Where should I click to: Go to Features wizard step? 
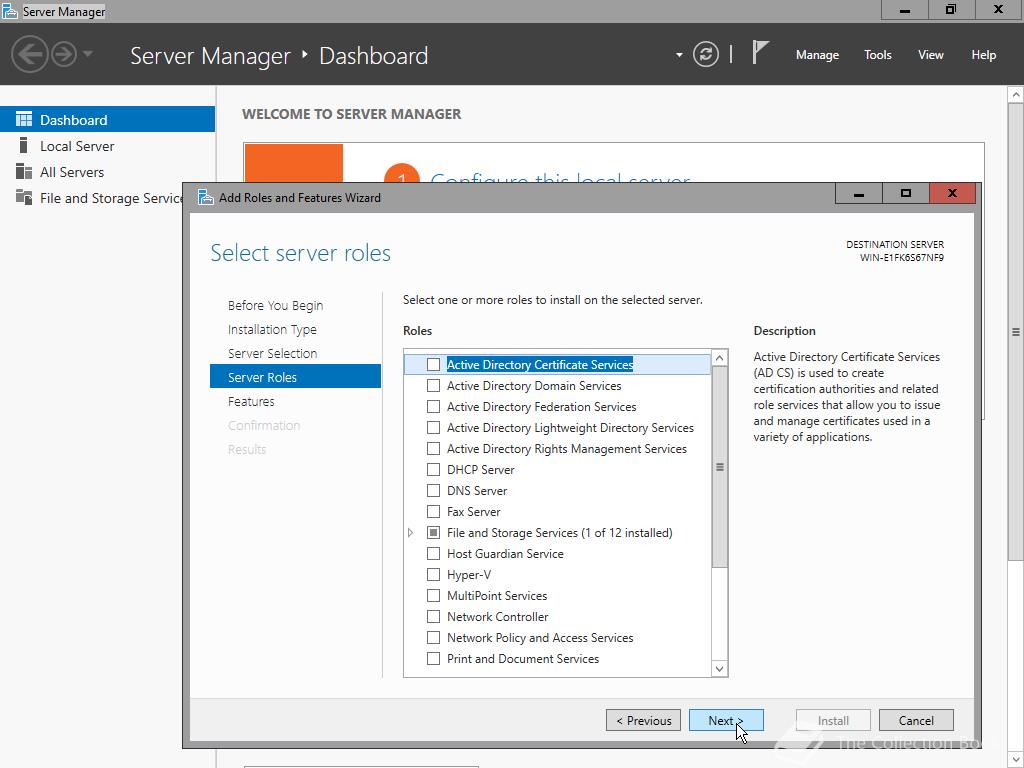click(x=251, y=402)
